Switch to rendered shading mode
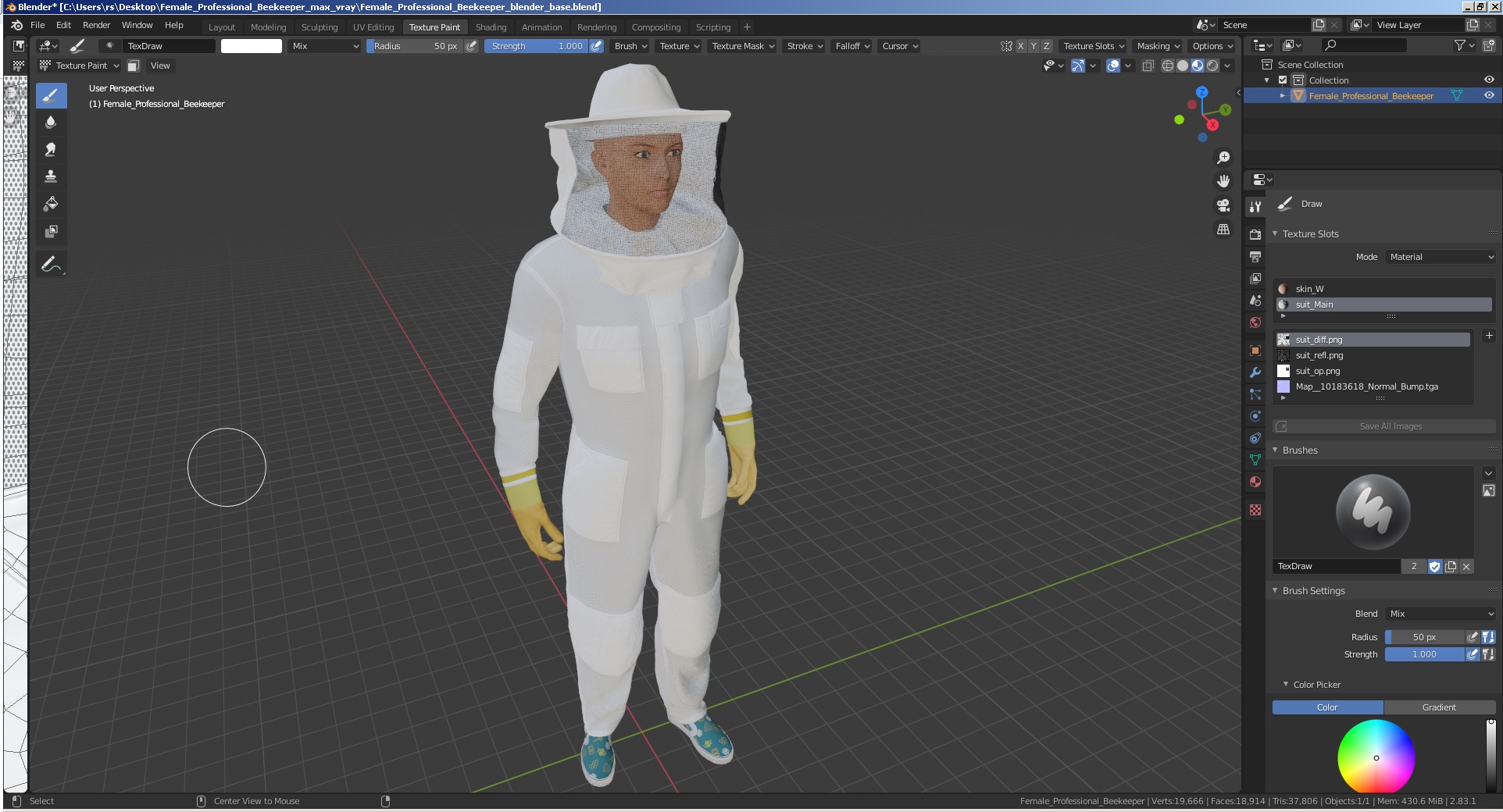Screen dimensions: 1503x812 (x=1212, y=66)
